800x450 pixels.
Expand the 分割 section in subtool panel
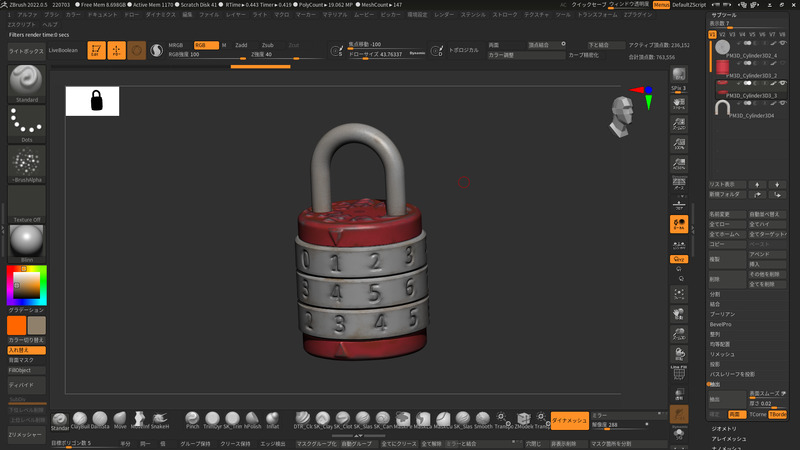click(x=715, y=294)
